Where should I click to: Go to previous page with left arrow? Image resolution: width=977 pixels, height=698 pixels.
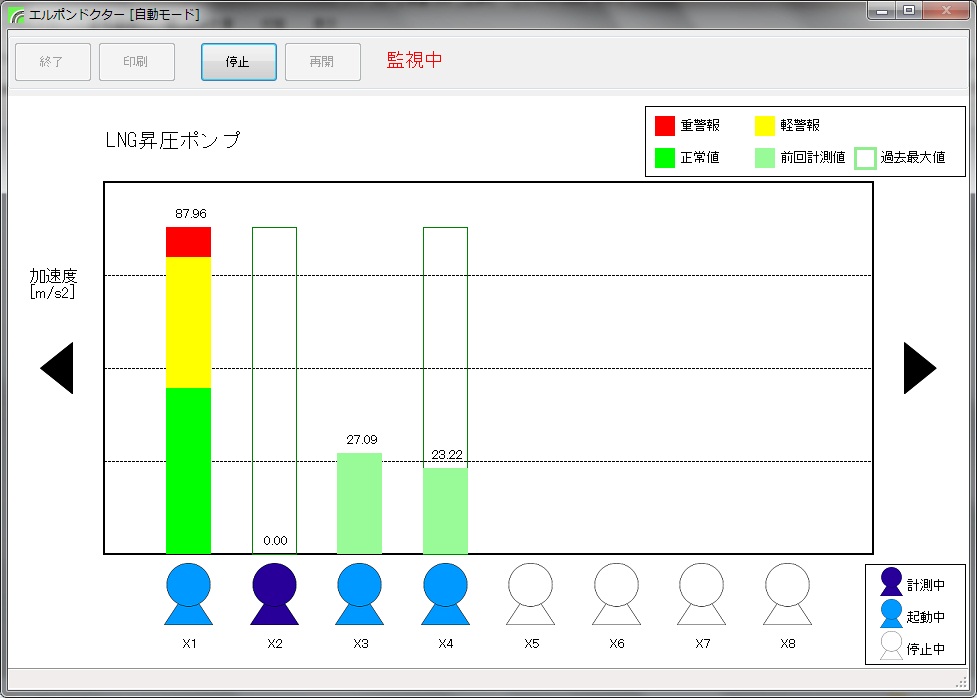(x=57, y=368)
